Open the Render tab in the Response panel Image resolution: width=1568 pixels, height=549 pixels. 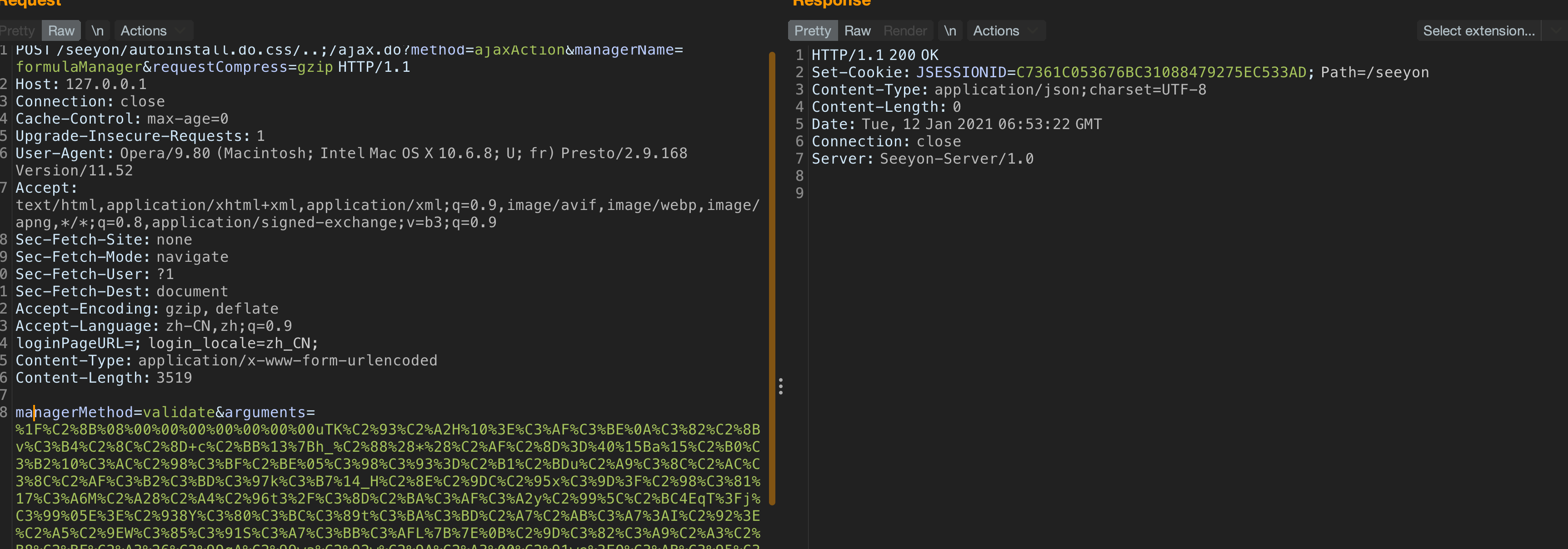[904, 30]
